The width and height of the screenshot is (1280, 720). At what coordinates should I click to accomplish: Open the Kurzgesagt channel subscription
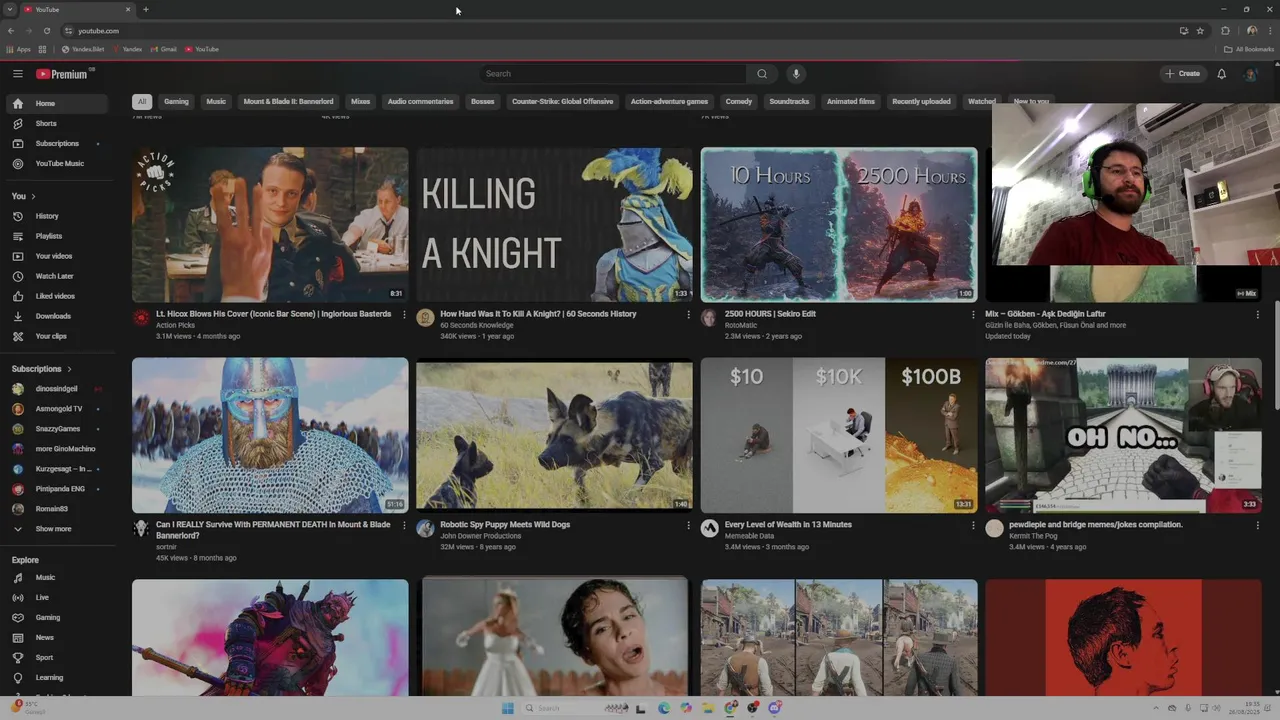tap(56, 469)
